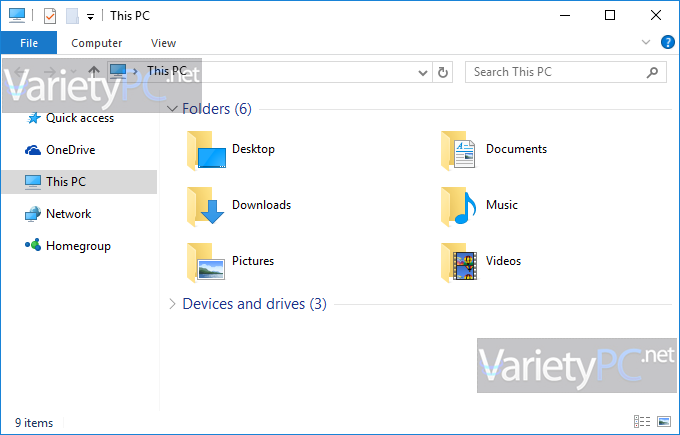680x435 pixels.
Task: Click the Pictures folder name
Action: tap(253, 261)
